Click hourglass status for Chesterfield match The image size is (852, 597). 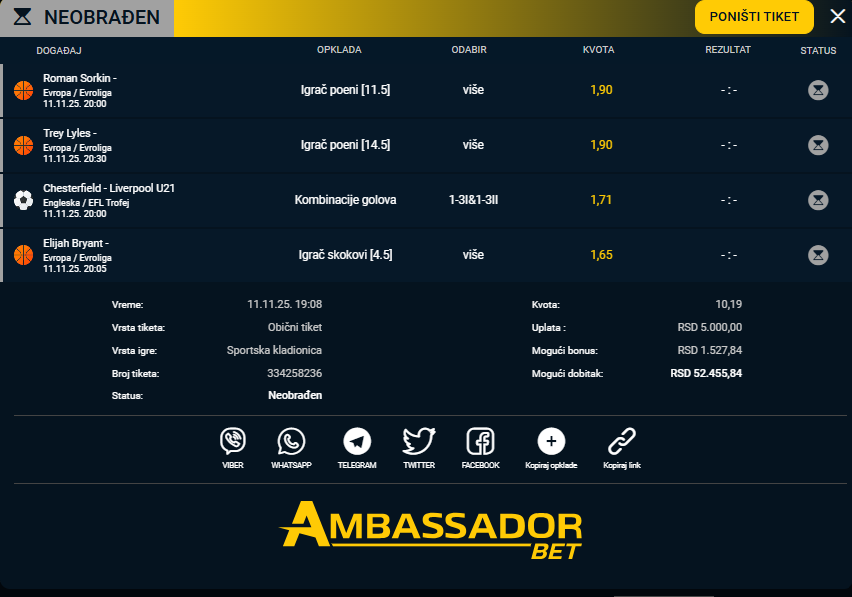point(818,200)
